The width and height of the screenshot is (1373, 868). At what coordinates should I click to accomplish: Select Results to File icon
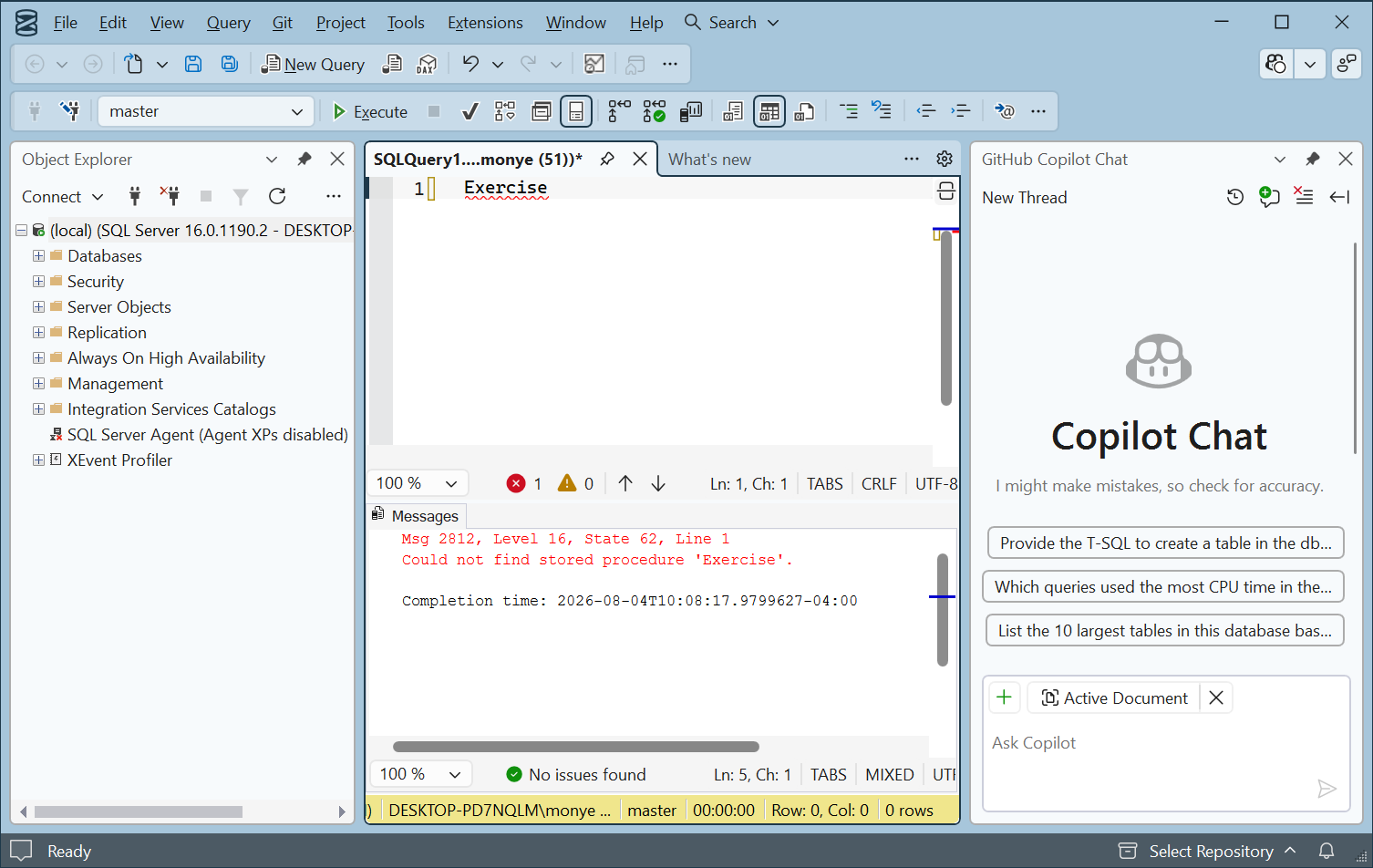coord(804,111)
